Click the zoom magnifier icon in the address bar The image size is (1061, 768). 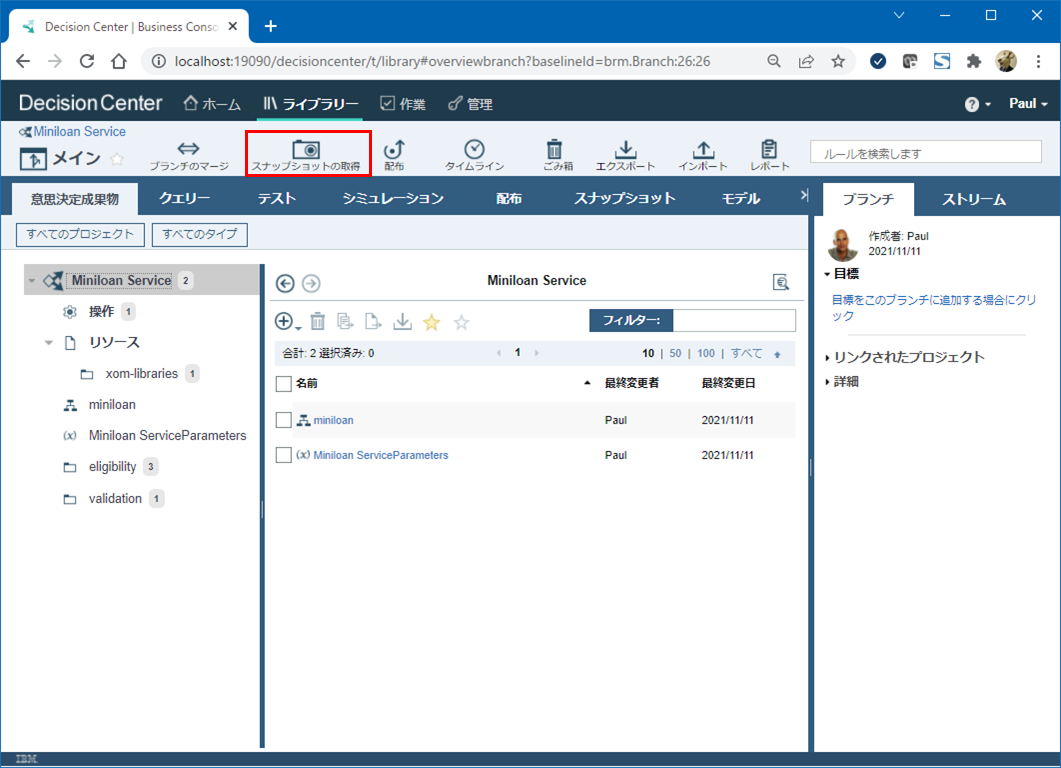pos(774,62)
